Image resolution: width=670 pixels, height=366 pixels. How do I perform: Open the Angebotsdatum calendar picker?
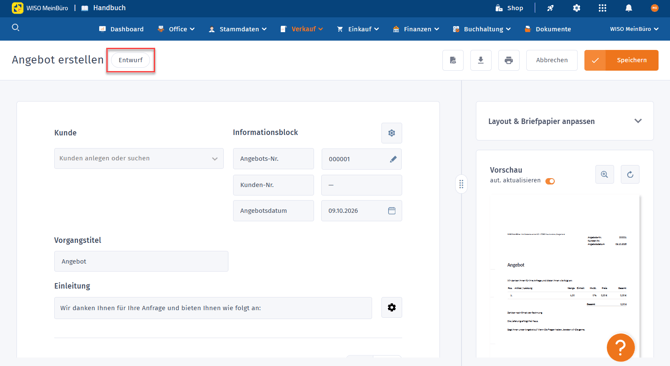coord(392,211)
